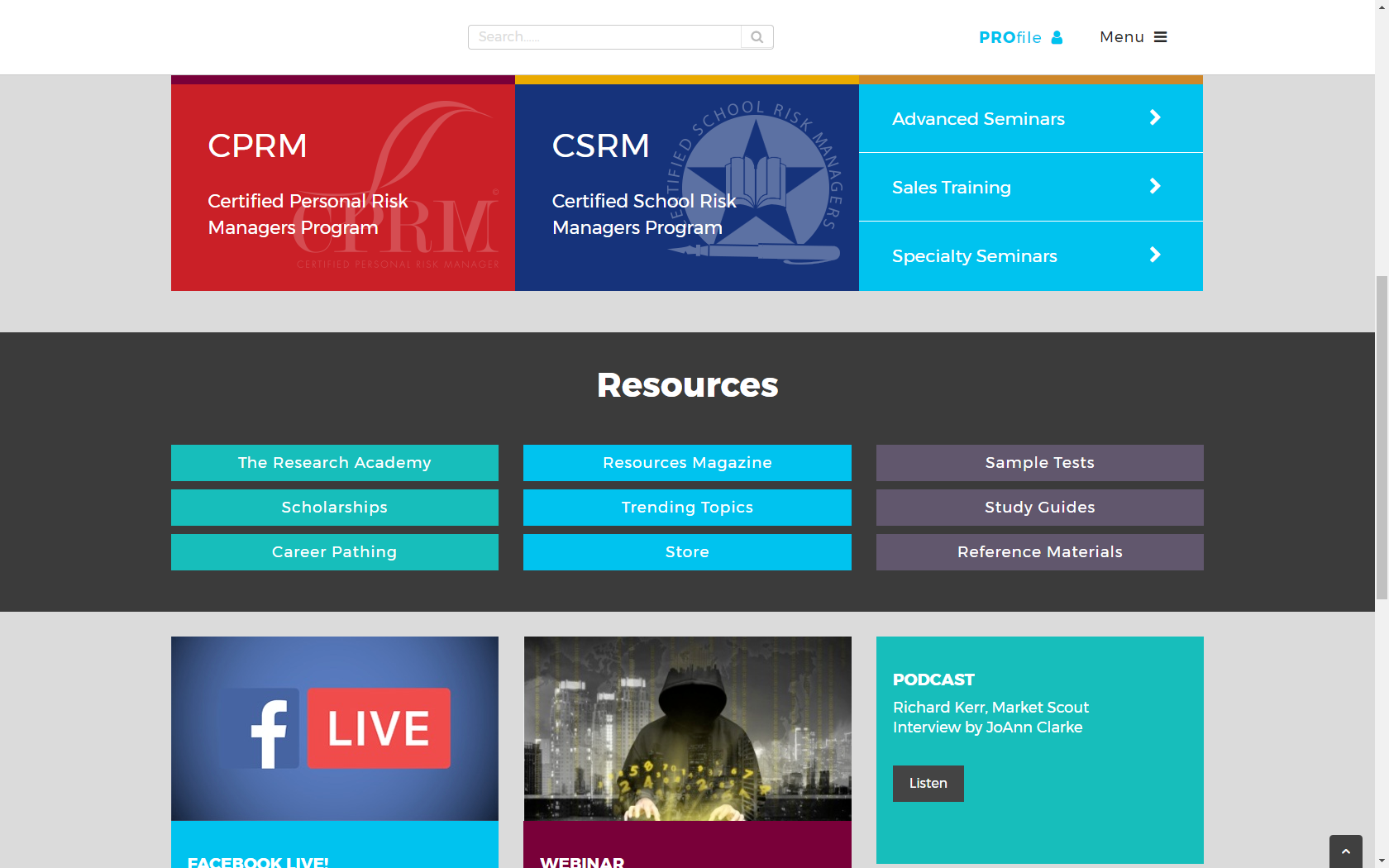This screenshot has height=868, width=1389.
Task: Click the search magnifier icon button
Action: [757, 37]
